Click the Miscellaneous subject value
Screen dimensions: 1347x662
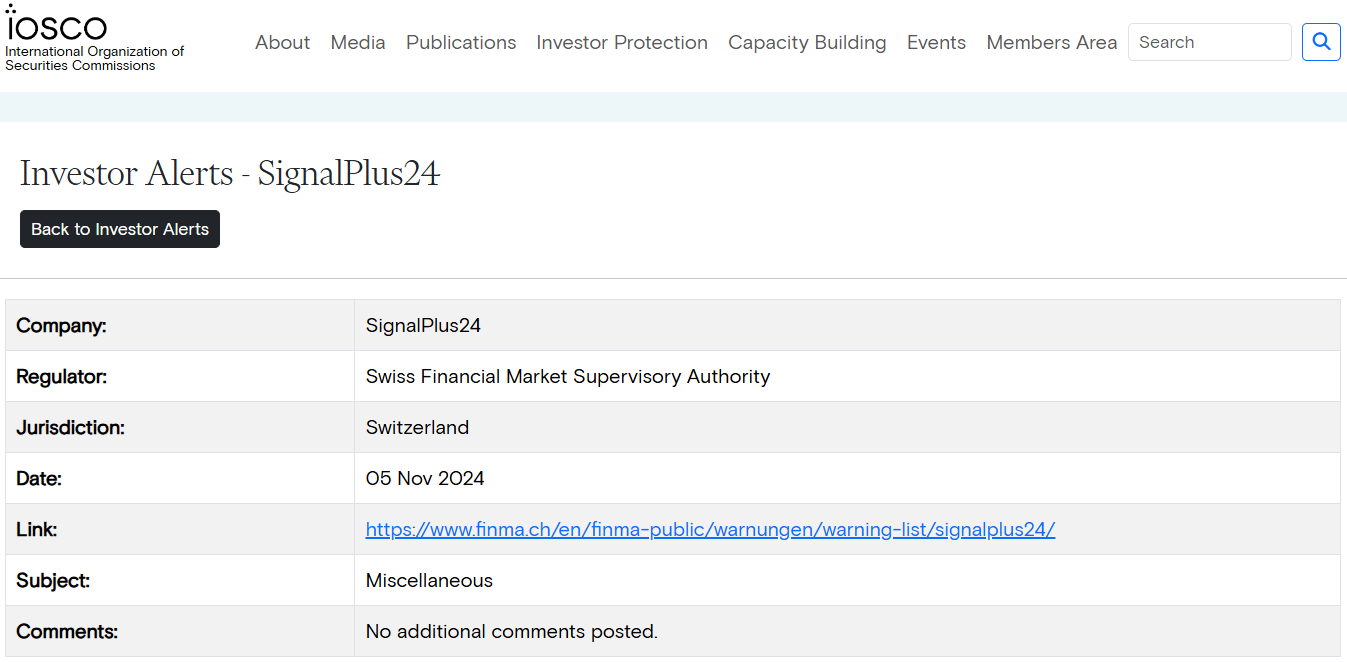click(x=429, y=581)
